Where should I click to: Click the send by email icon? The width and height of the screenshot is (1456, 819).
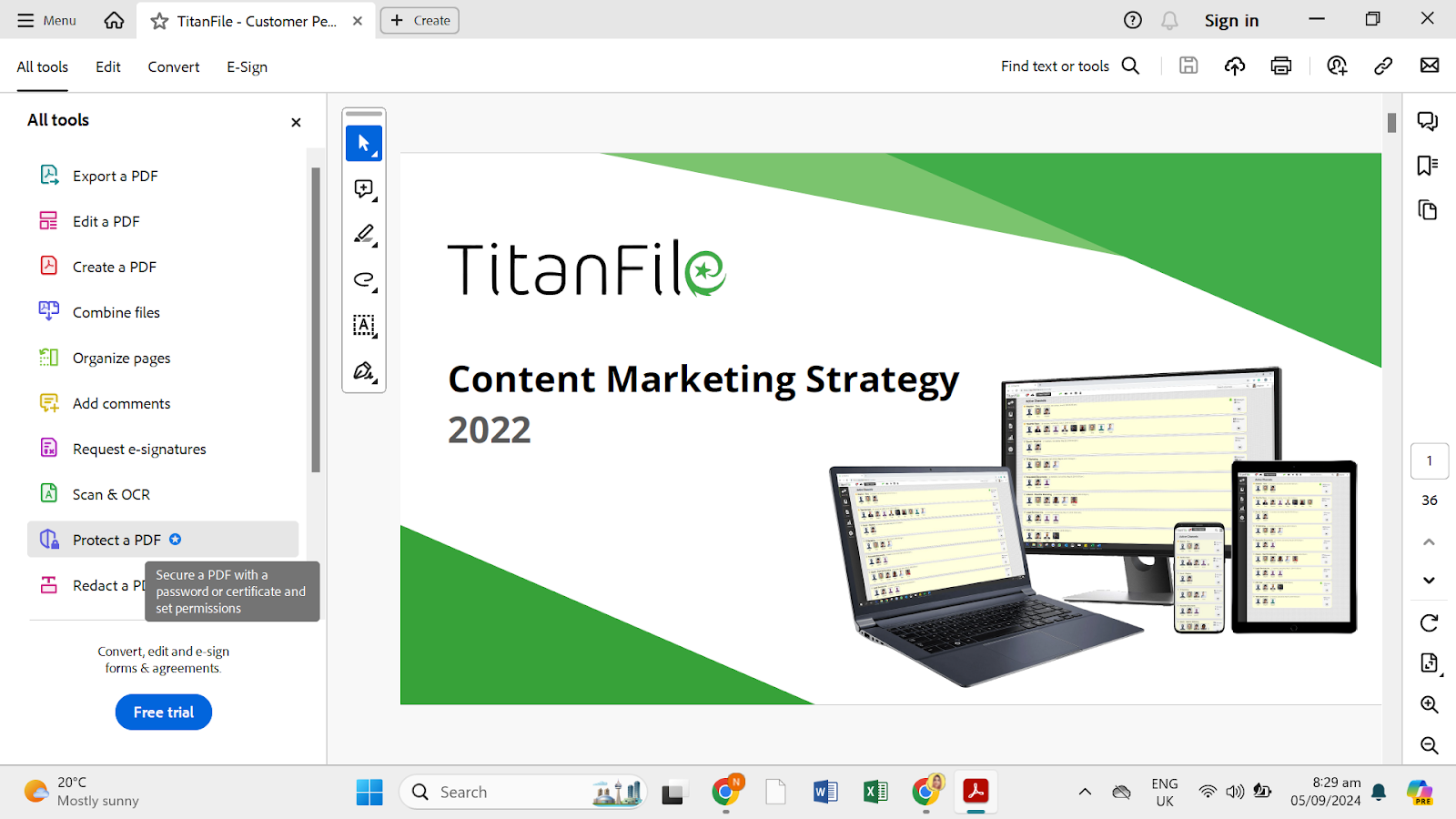click(1430, 66)
